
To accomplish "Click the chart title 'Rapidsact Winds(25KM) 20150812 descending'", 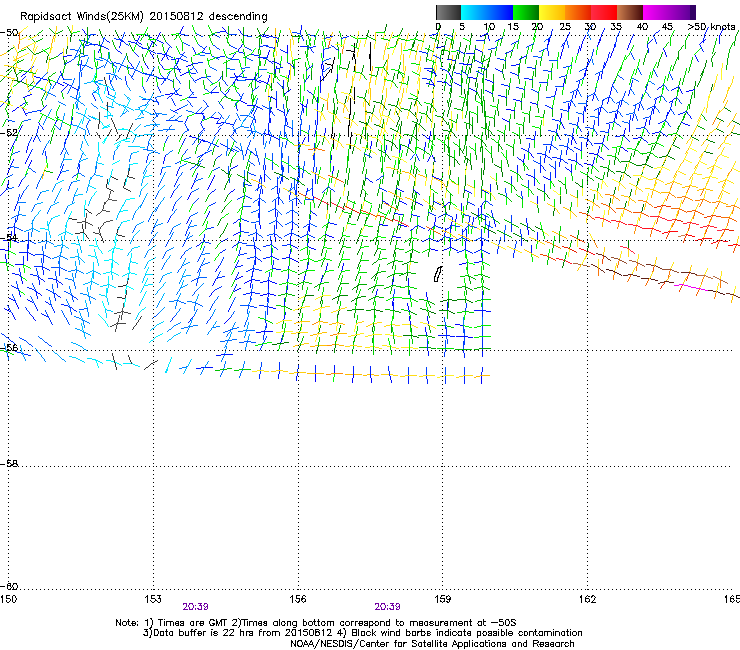I will (143, 17).
